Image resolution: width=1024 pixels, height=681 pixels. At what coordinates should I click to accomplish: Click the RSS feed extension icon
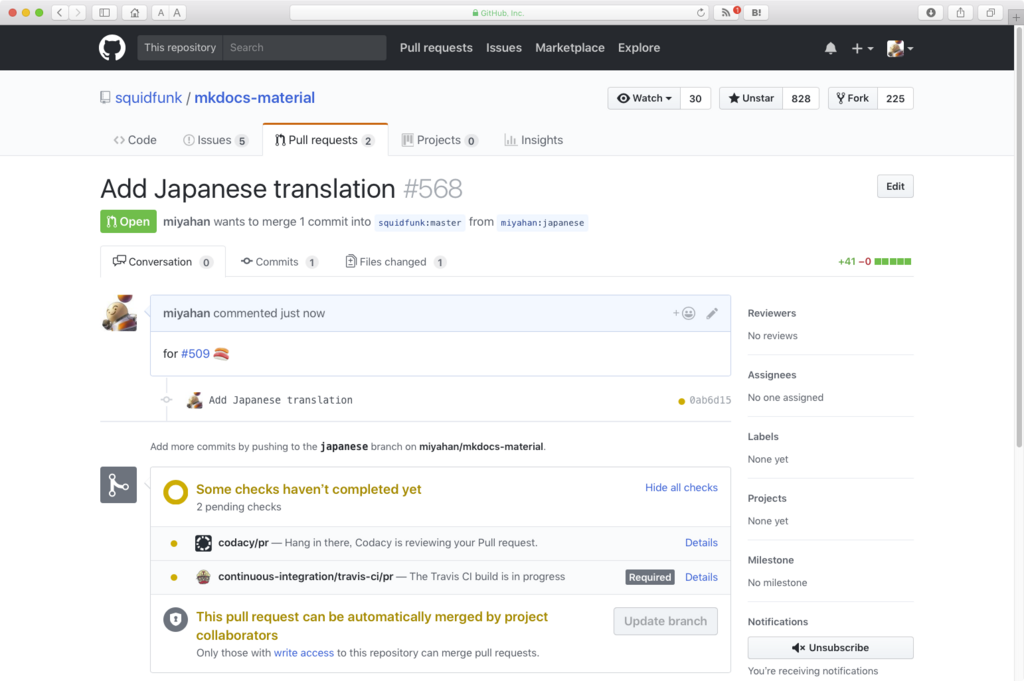726,12
